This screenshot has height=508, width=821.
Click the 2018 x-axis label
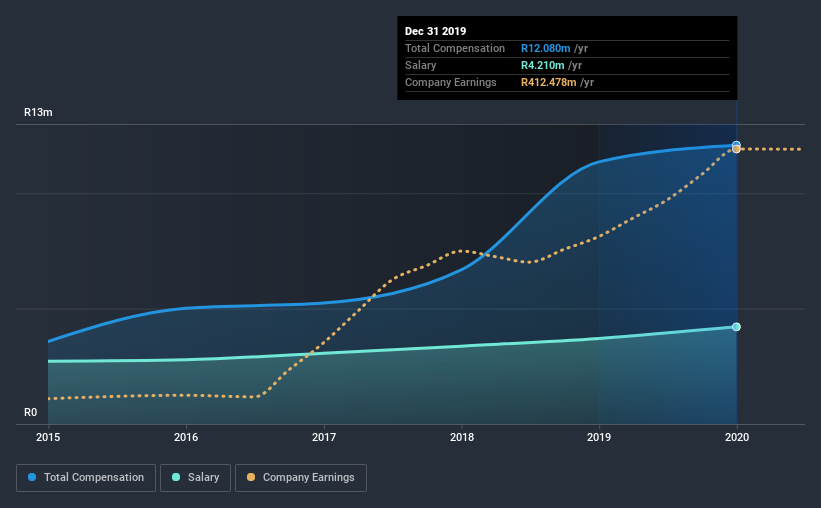(462, 437)
